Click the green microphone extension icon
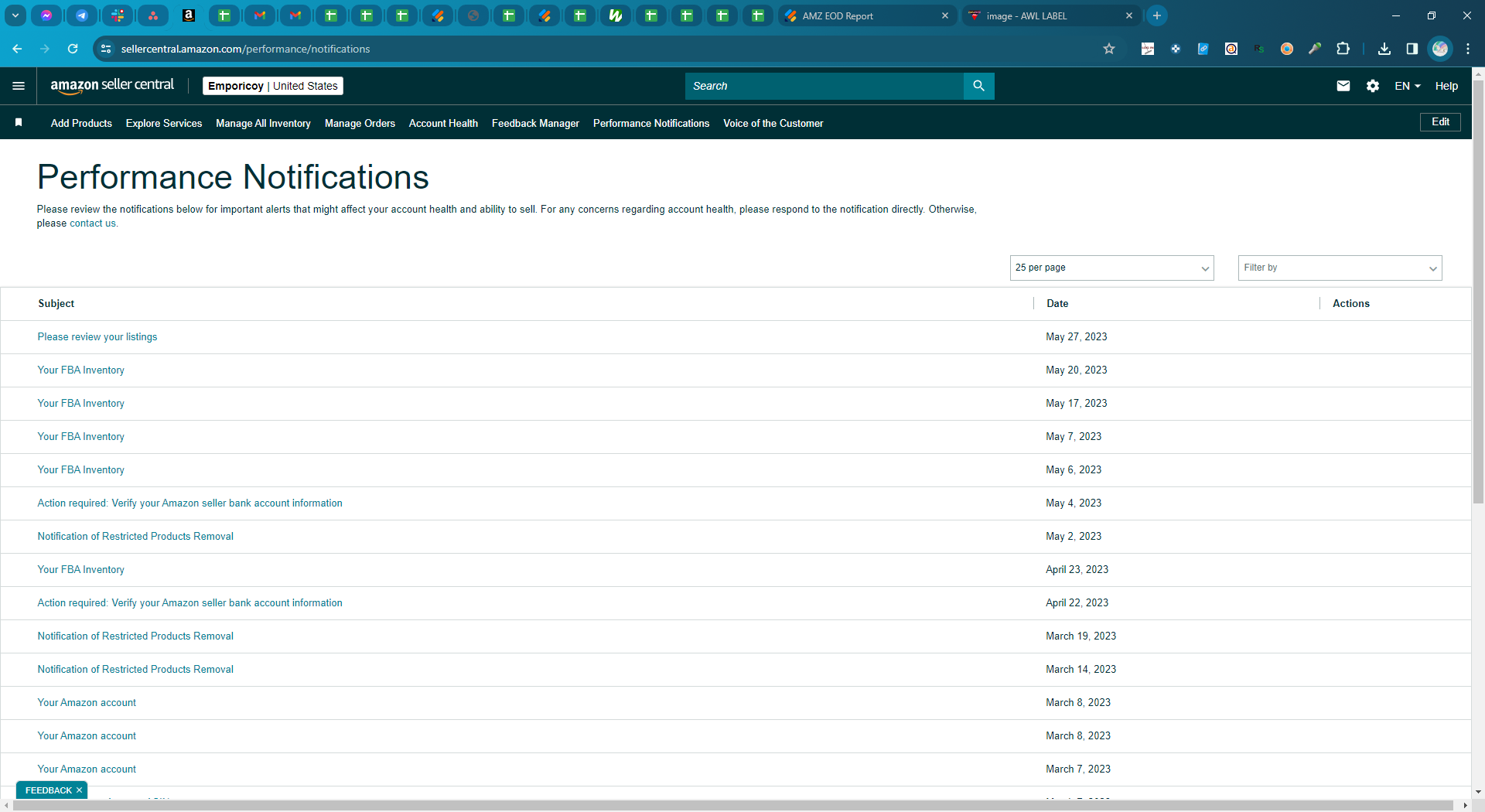This screenshot has width=1485, height=812. [1315, 49]
